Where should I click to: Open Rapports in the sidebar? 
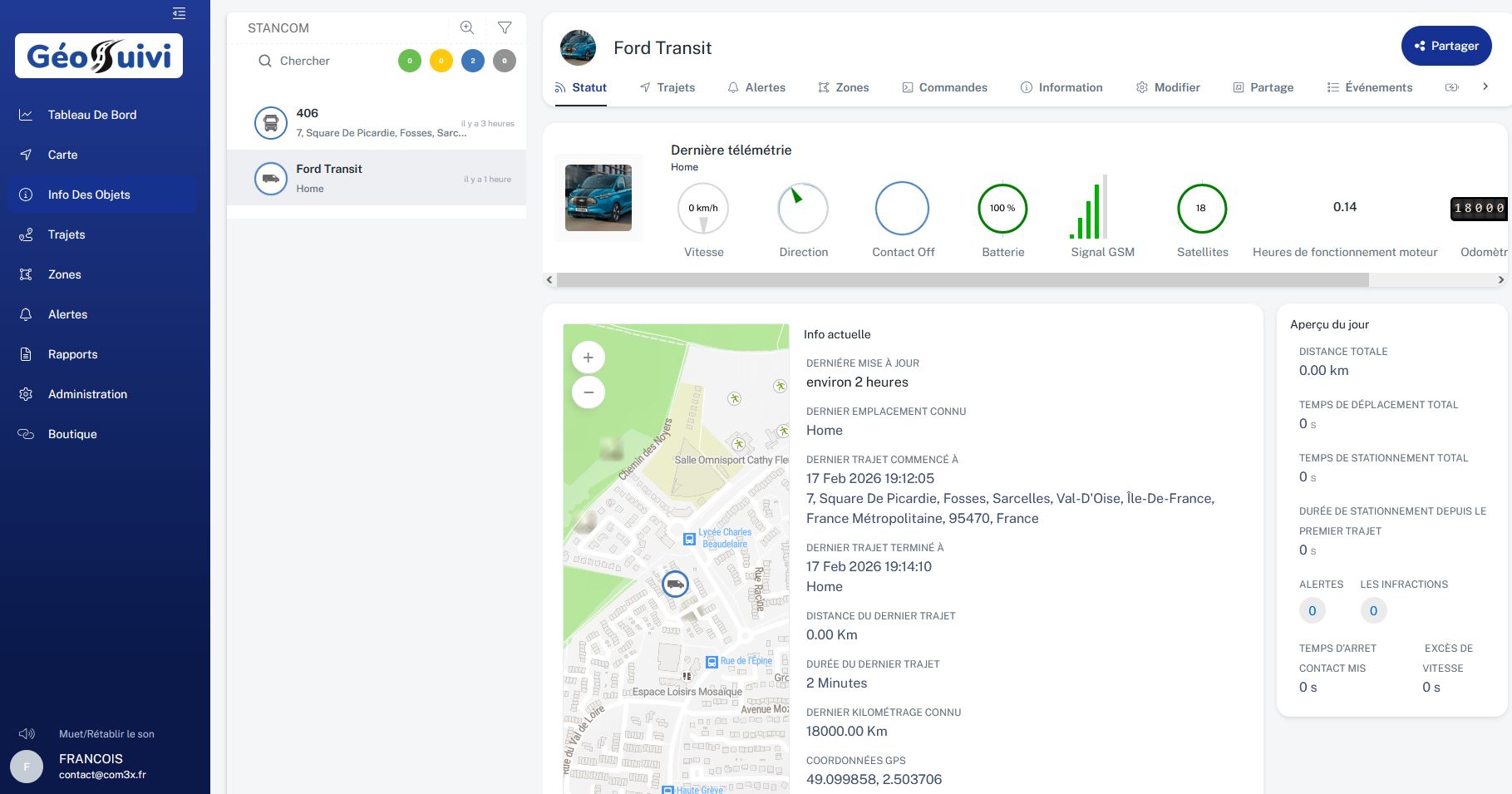tap(72, 354)
